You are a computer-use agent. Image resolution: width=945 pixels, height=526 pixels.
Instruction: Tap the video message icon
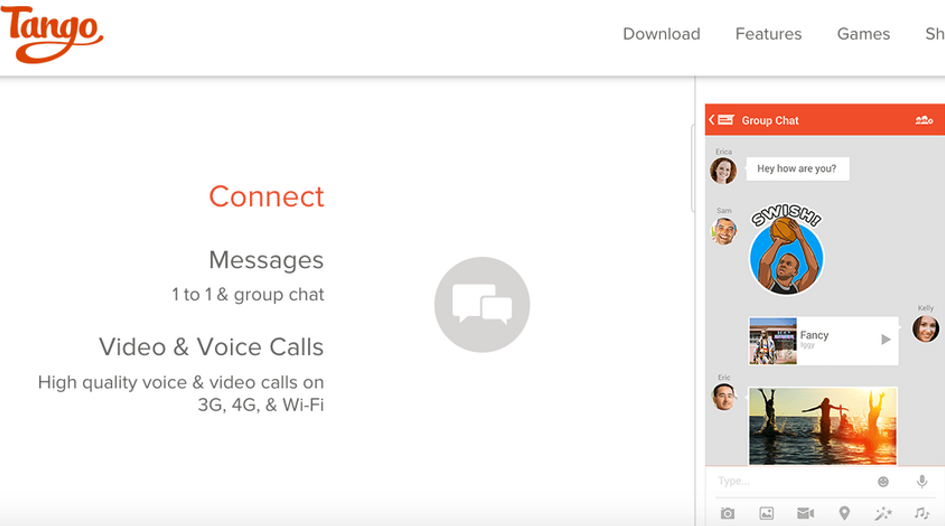[805, 513]
